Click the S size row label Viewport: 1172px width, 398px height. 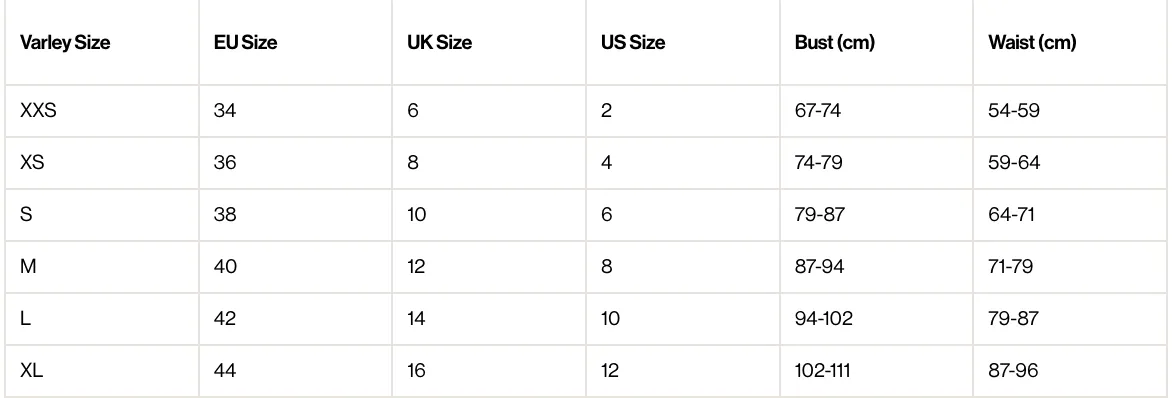click(x=26, y=215)
